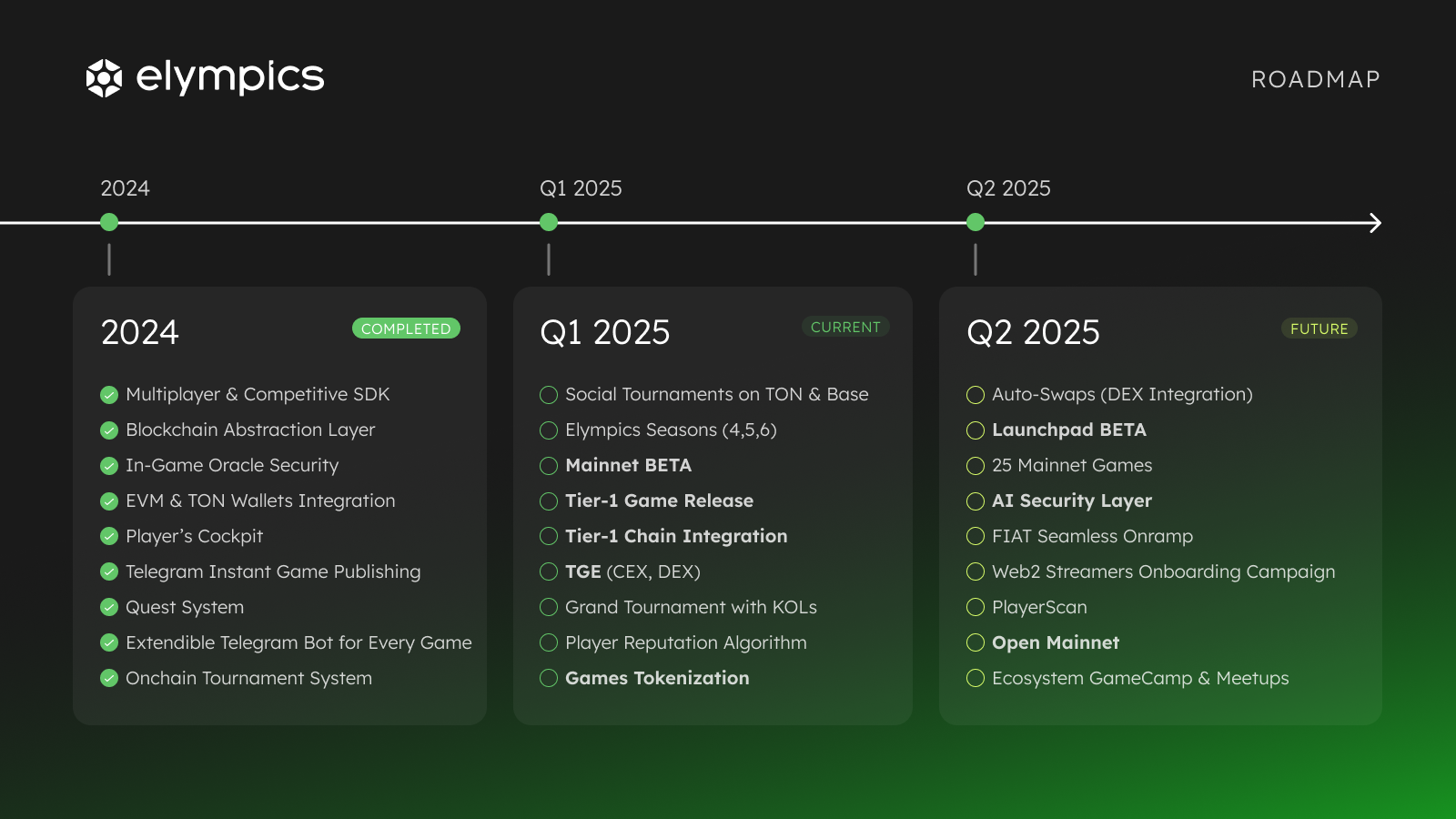This screenshot has height=819, width=1456.
Task: Click the Q1 2025 label above the timeline
Action: click(x=581, y=188)
